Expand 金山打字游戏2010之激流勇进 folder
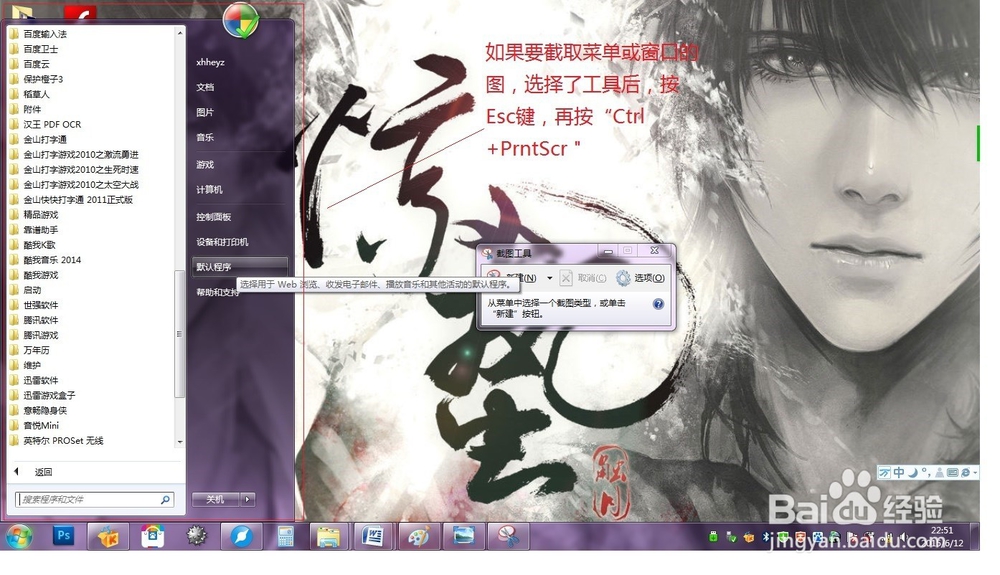This screenshot has width=1000, height=575. 80,154
